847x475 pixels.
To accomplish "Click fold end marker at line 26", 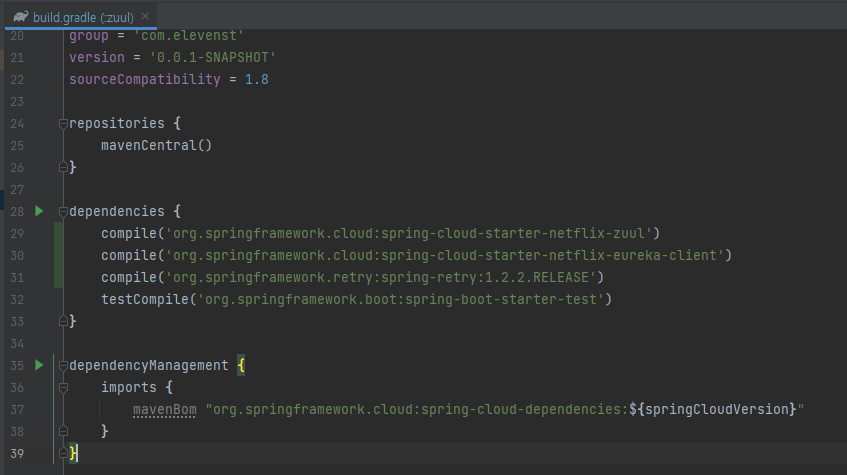I will (63, 168).
